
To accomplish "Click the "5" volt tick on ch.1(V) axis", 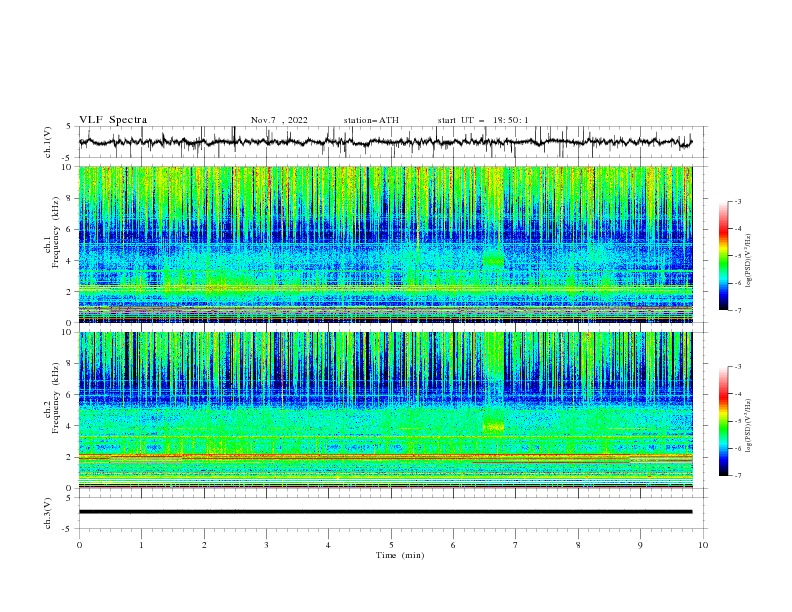I will [69, 127].
